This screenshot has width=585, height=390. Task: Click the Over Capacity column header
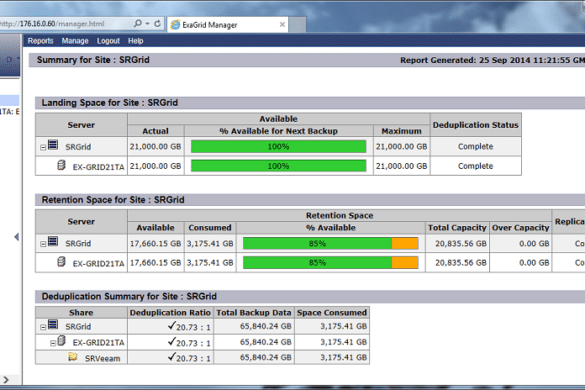[520, 228]
